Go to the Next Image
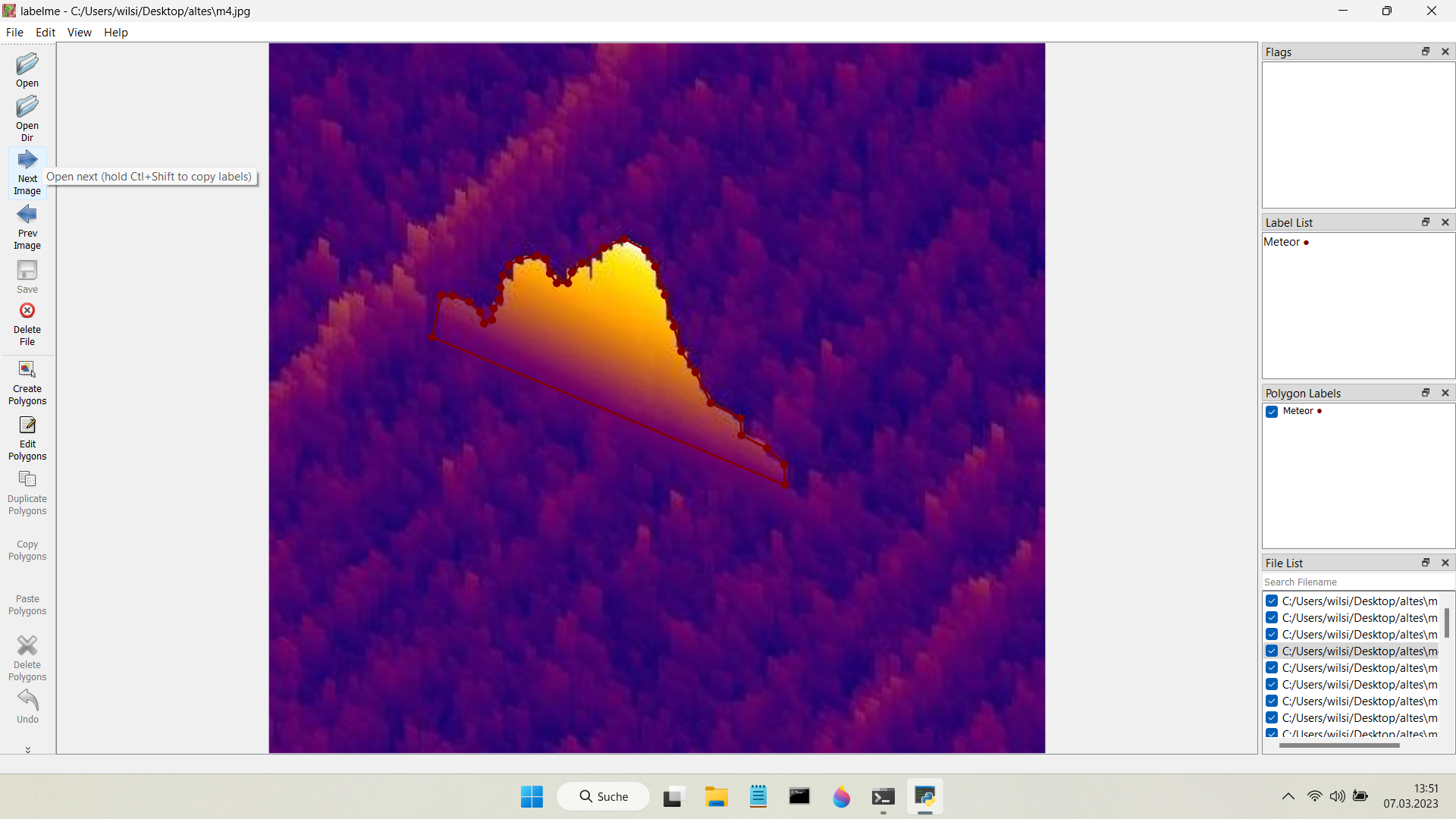This screenshot has height=819, width=1456. [x=27, y=174]
